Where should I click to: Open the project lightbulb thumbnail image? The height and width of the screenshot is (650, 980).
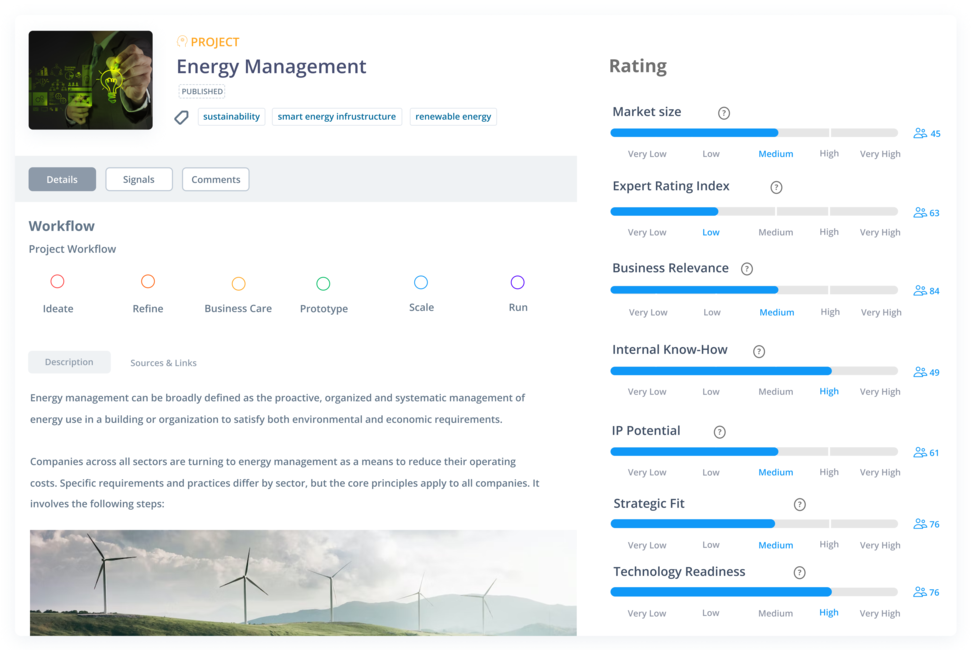click(91, 80)
